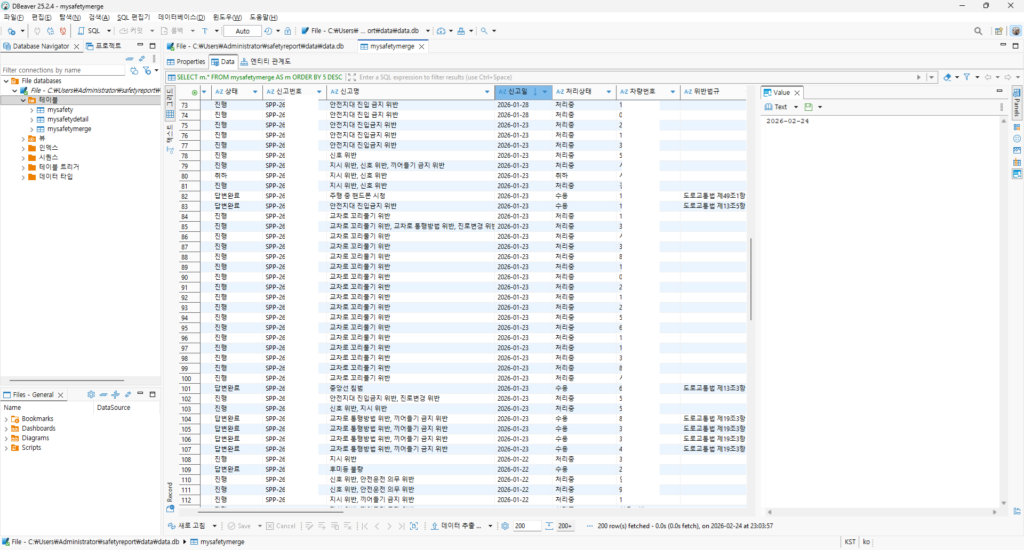Click the Filter connections by name field
The width and height of the screenshot is (1024, 550).
(x=60, y=70)
